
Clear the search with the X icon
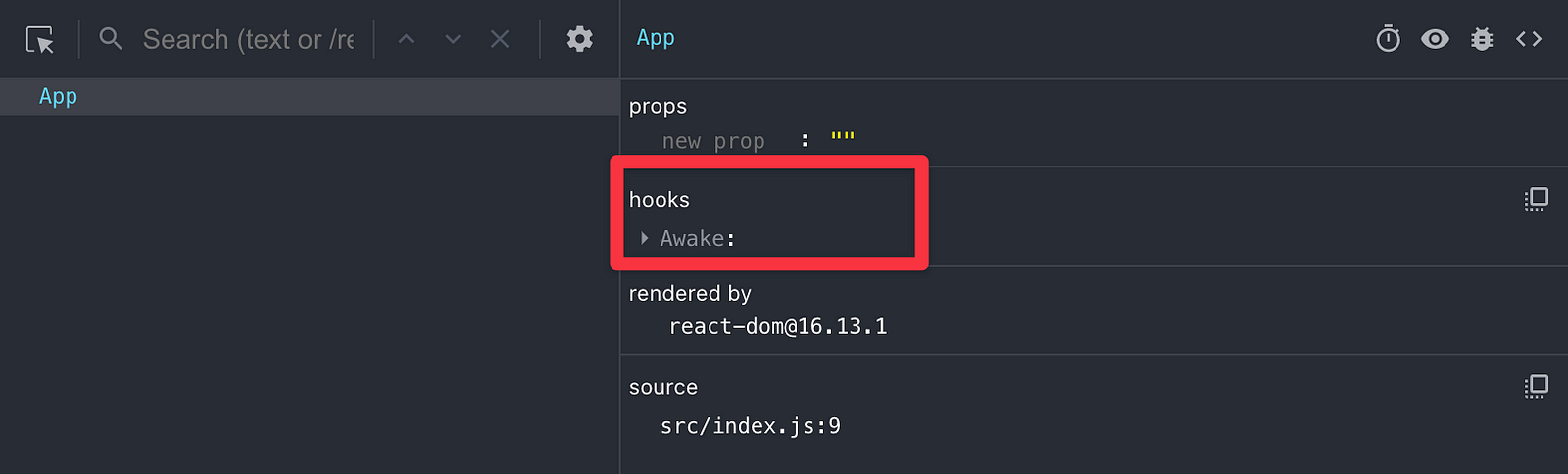[500, 39]
